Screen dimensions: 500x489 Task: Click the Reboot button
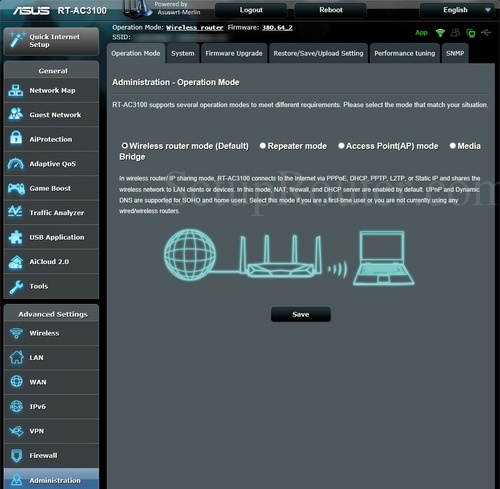(331, 10)
